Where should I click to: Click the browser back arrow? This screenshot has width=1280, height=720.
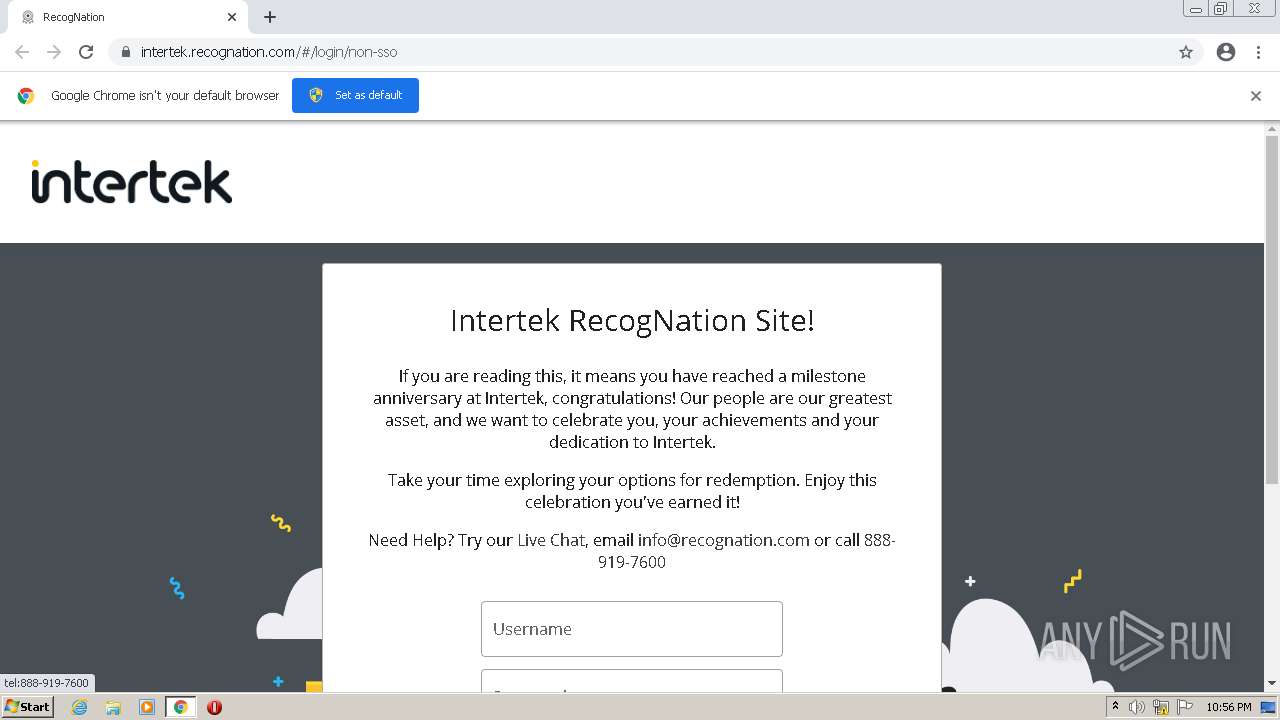[x=22, y=52]
